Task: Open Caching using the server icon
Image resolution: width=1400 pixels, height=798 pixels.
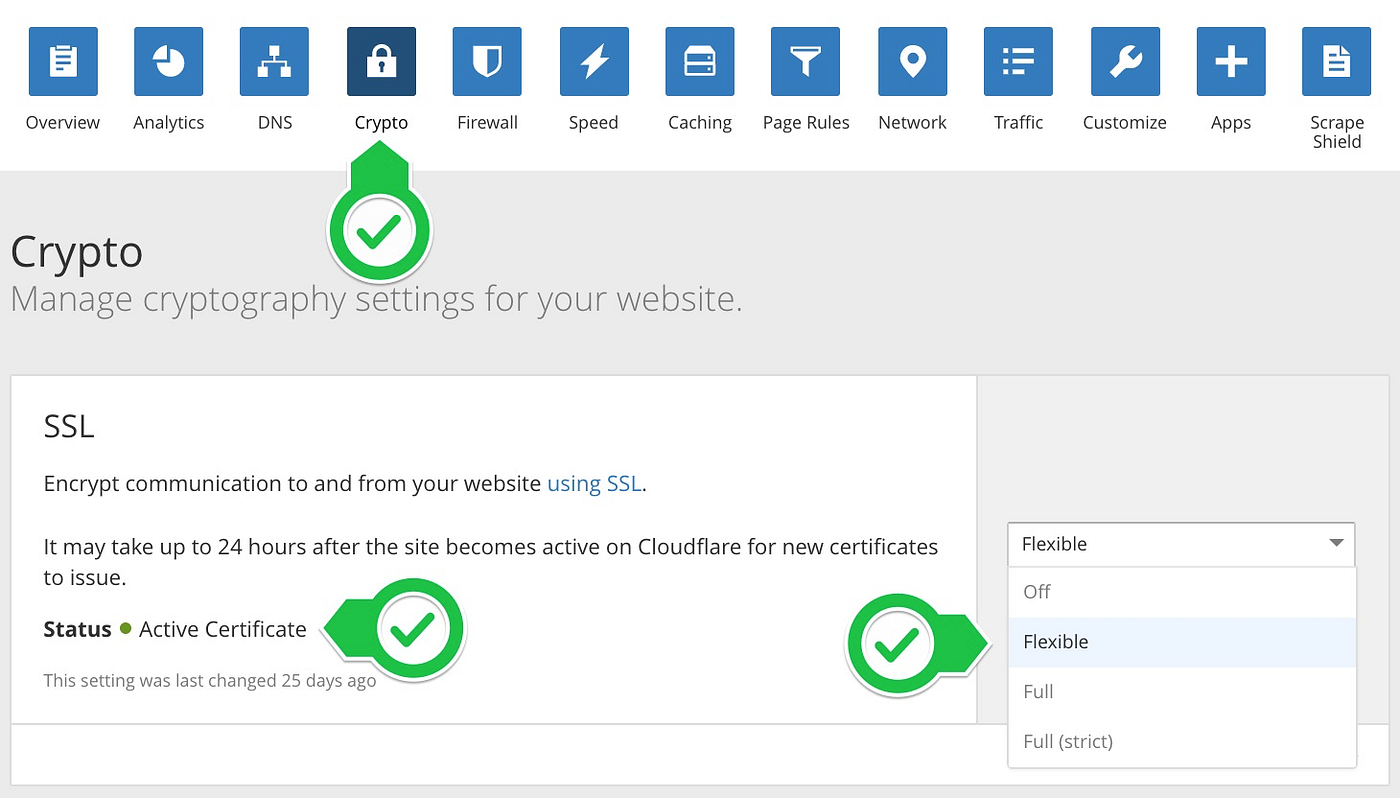Action: [699, 61]
